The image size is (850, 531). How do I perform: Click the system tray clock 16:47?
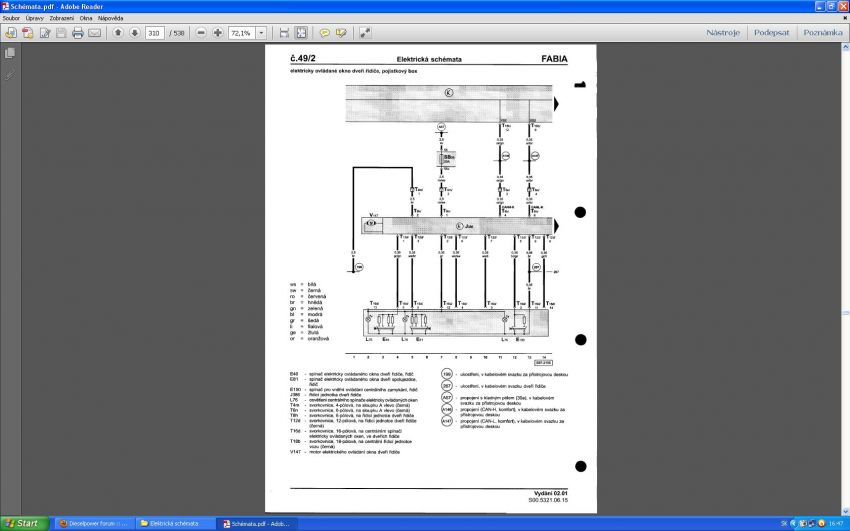click(836, 523)
